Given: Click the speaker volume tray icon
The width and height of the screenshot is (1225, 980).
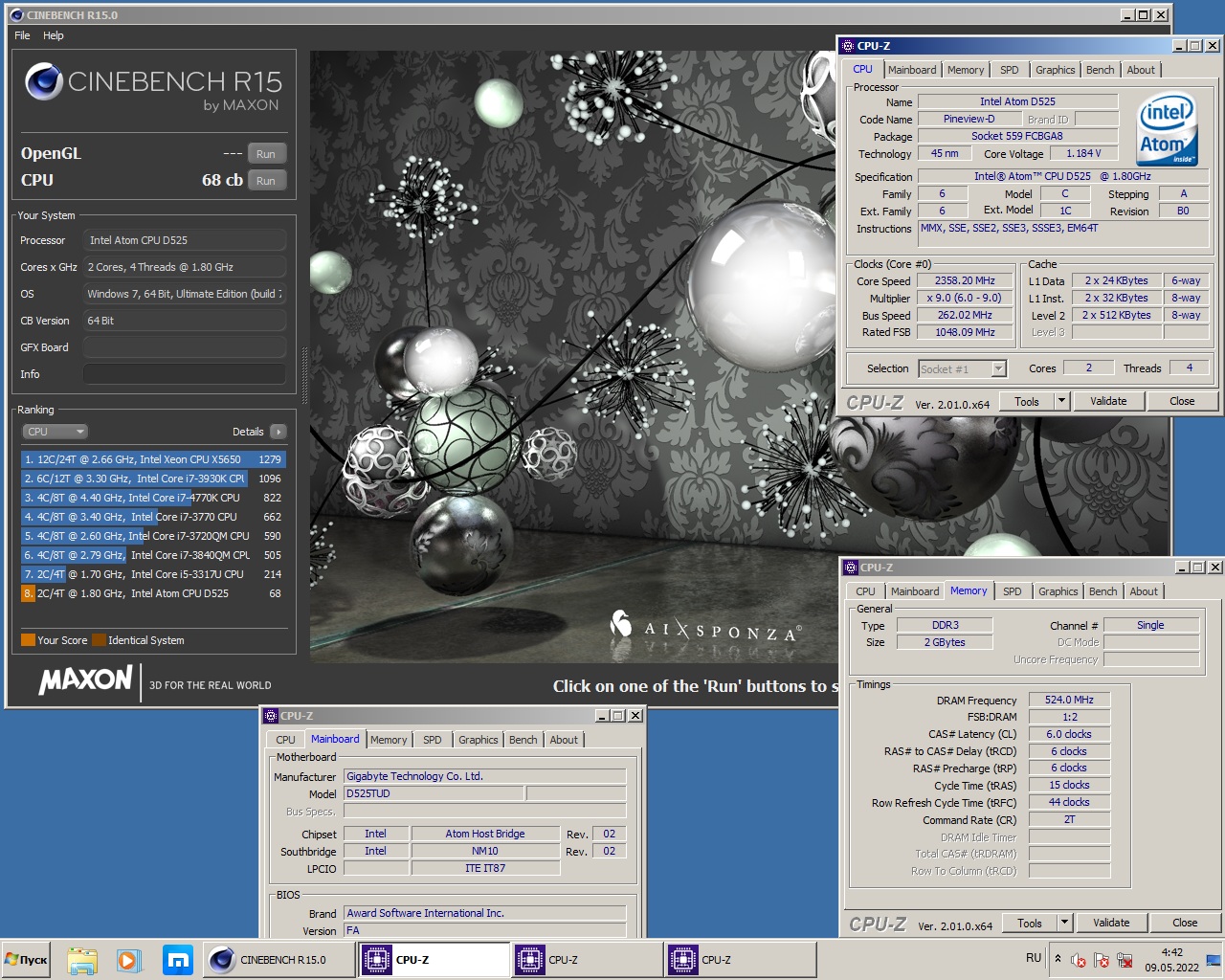Looking at the screenshot, I should point(1079,960).
